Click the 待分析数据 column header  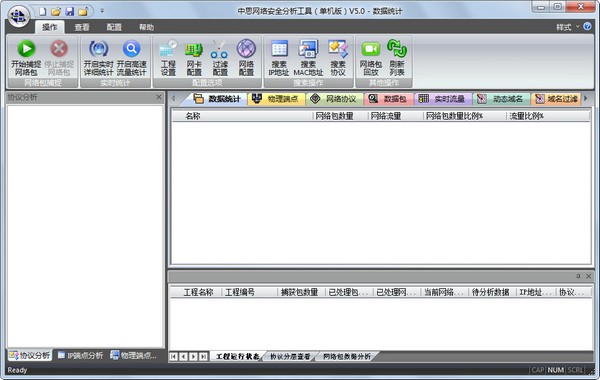click(x=492, y=292)
